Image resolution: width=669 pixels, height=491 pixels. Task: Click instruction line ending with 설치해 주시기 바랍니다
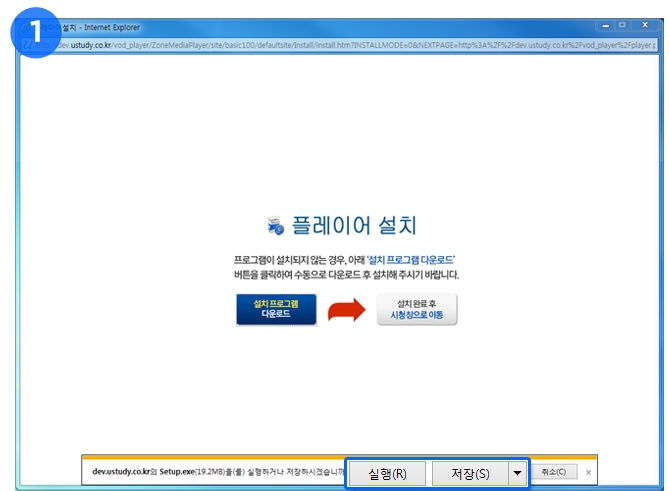pyautogui.click(x=344, y=274)
